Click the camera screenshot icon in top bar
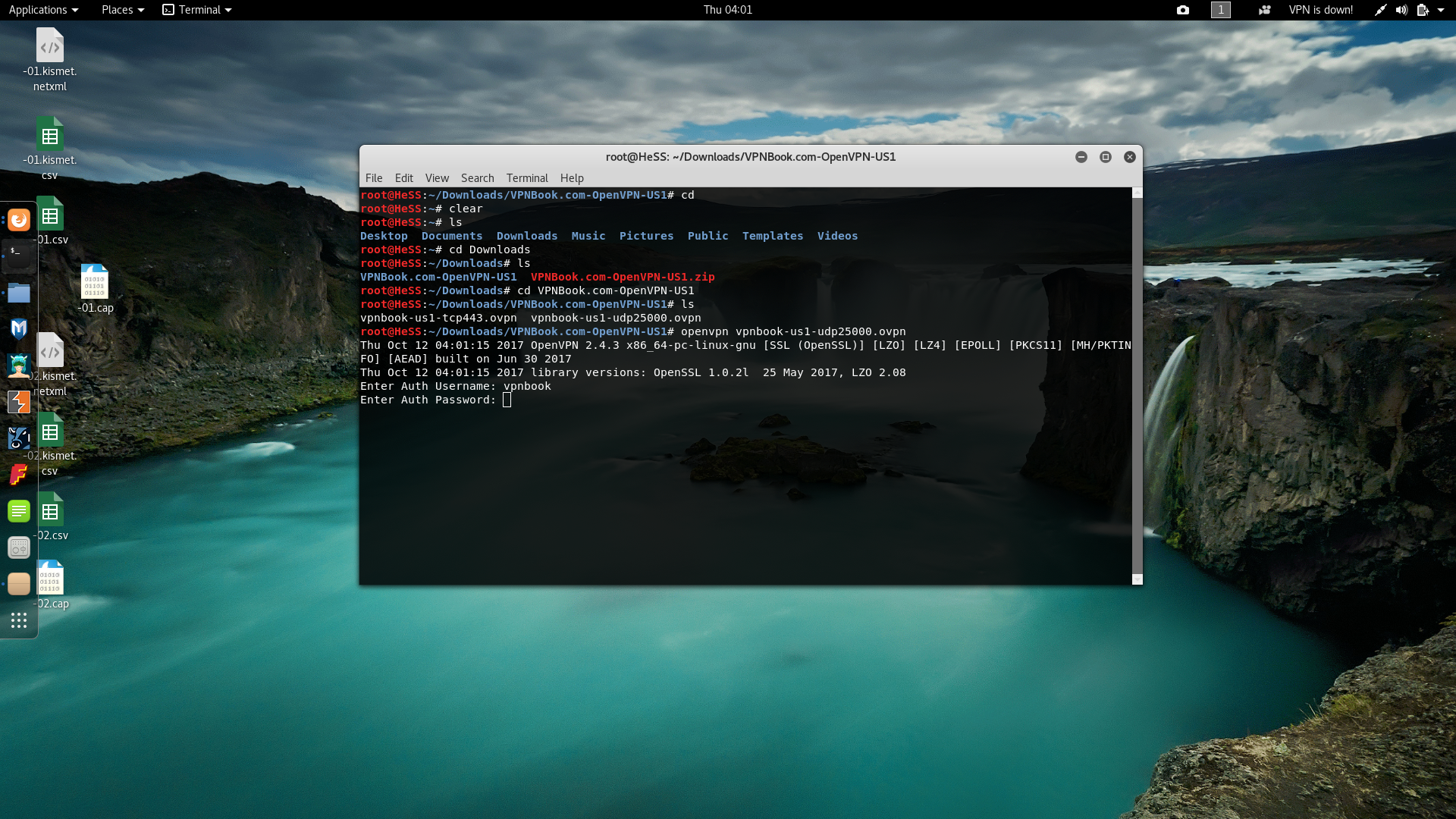The image size is (1456, 819). pos(1183,10)
